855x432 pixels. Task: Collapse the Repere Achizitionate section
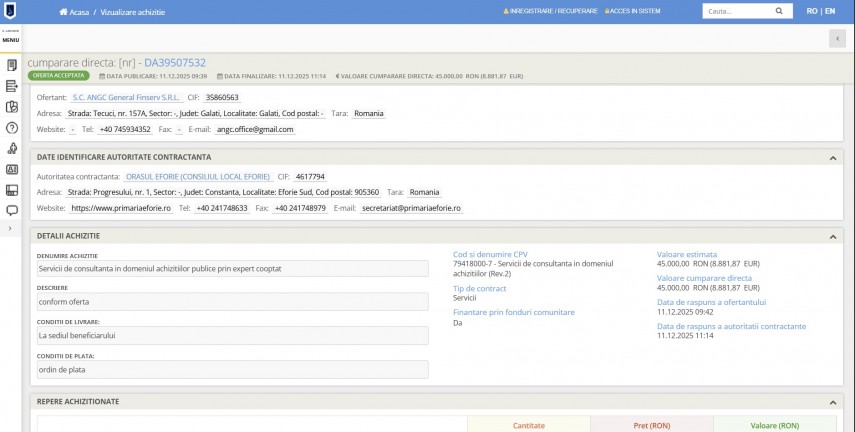(x=833, y=402)
